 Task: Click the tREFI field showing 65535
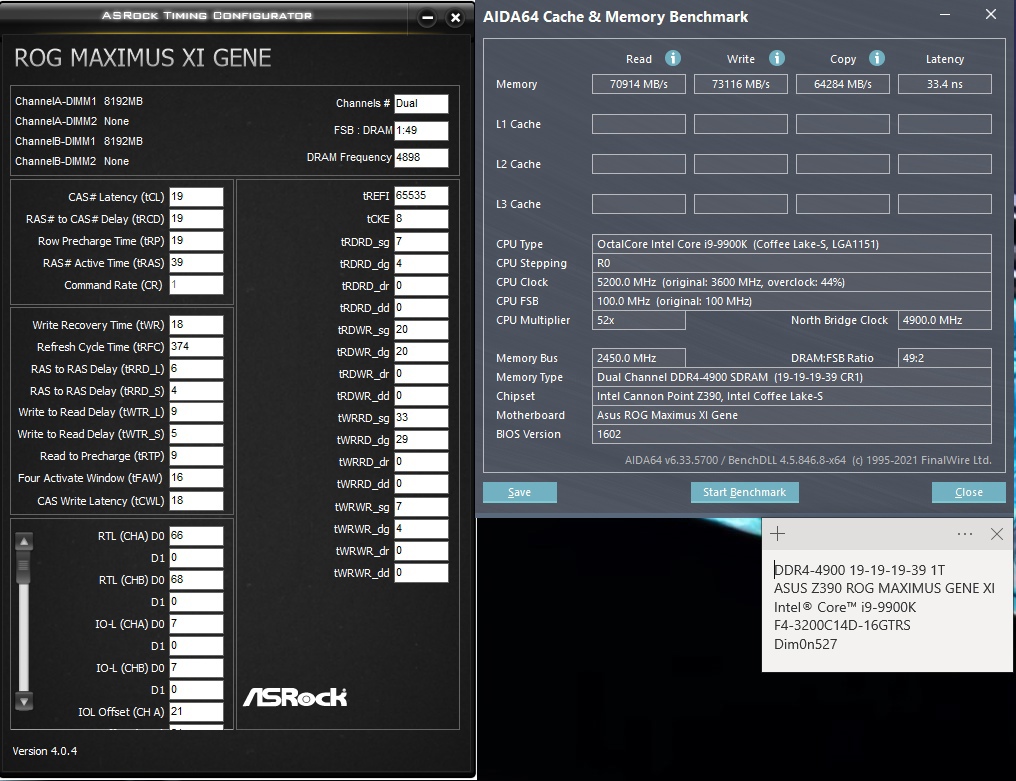421,196
